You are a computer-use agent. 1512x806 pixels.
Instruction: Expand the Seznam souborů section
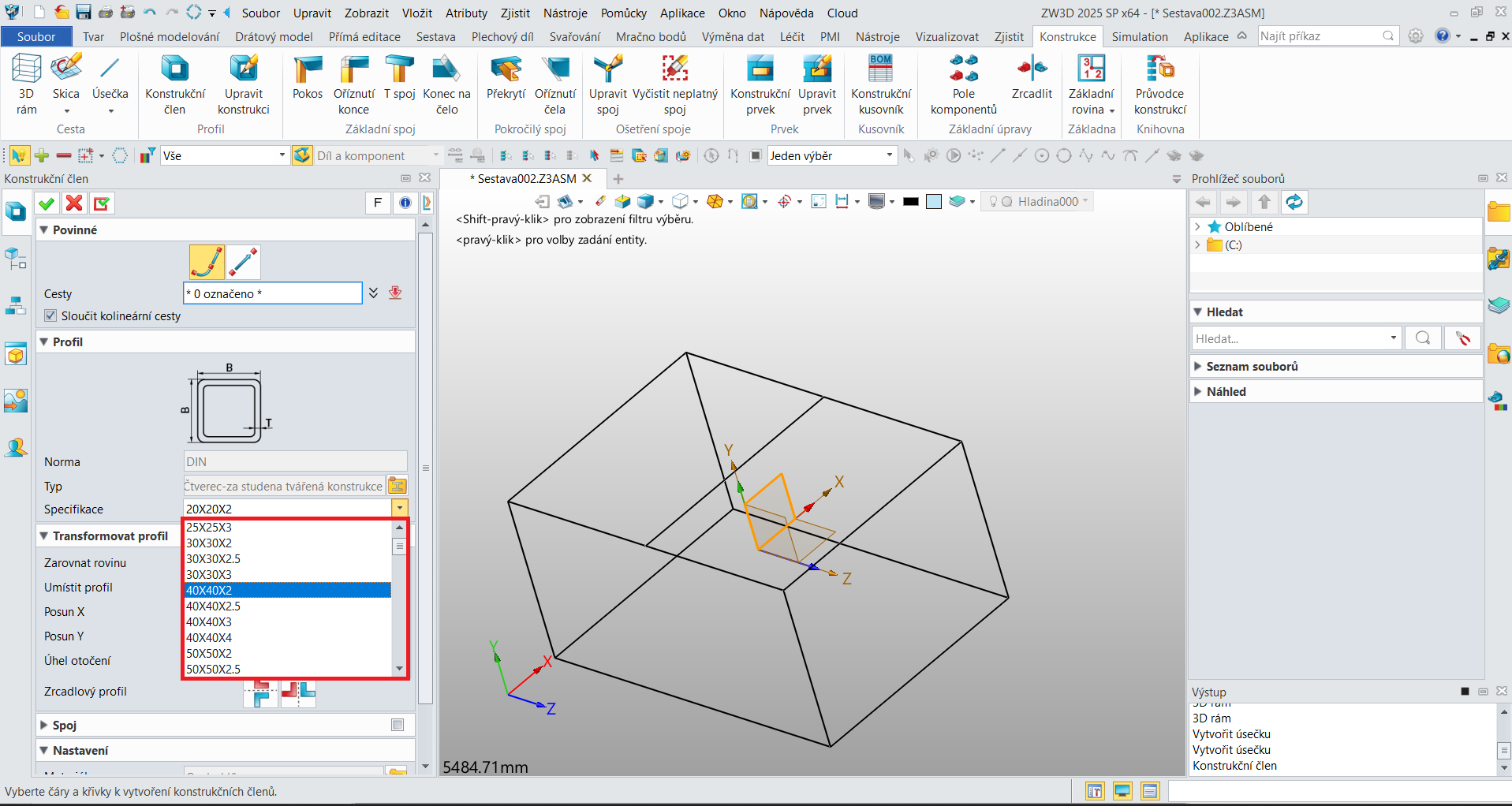[1198, 366]
